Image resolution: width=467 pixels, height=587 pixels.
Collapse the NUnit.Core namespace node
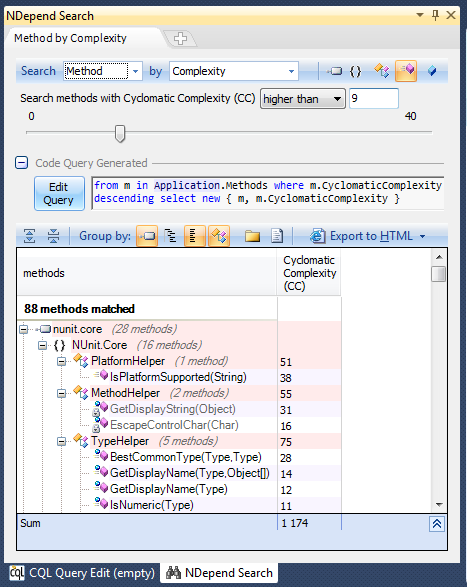point(43,345)
